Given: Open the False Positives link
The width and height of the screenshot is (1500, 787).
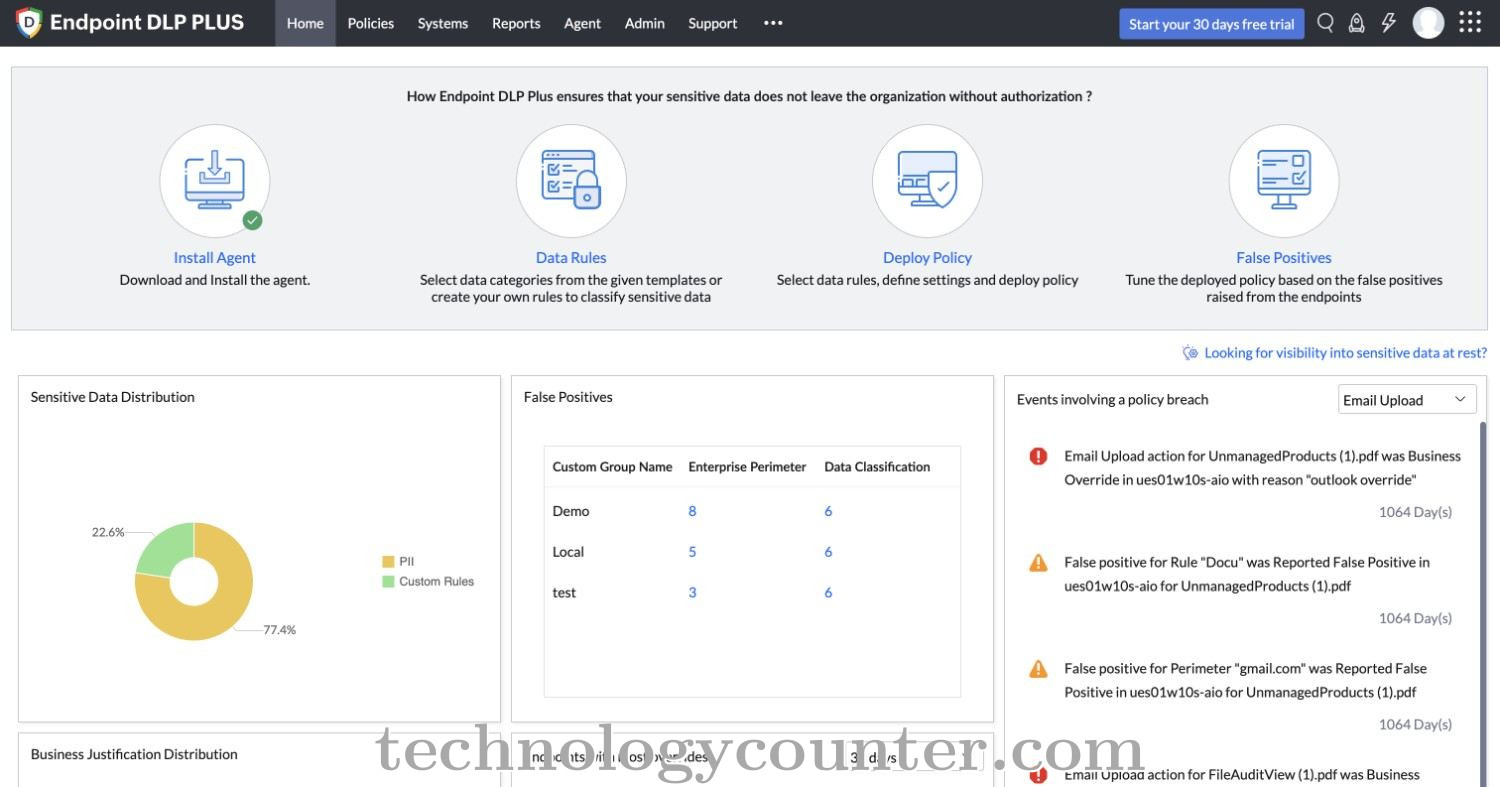Looking at the screenshot, I should [x=1284, y=257].
